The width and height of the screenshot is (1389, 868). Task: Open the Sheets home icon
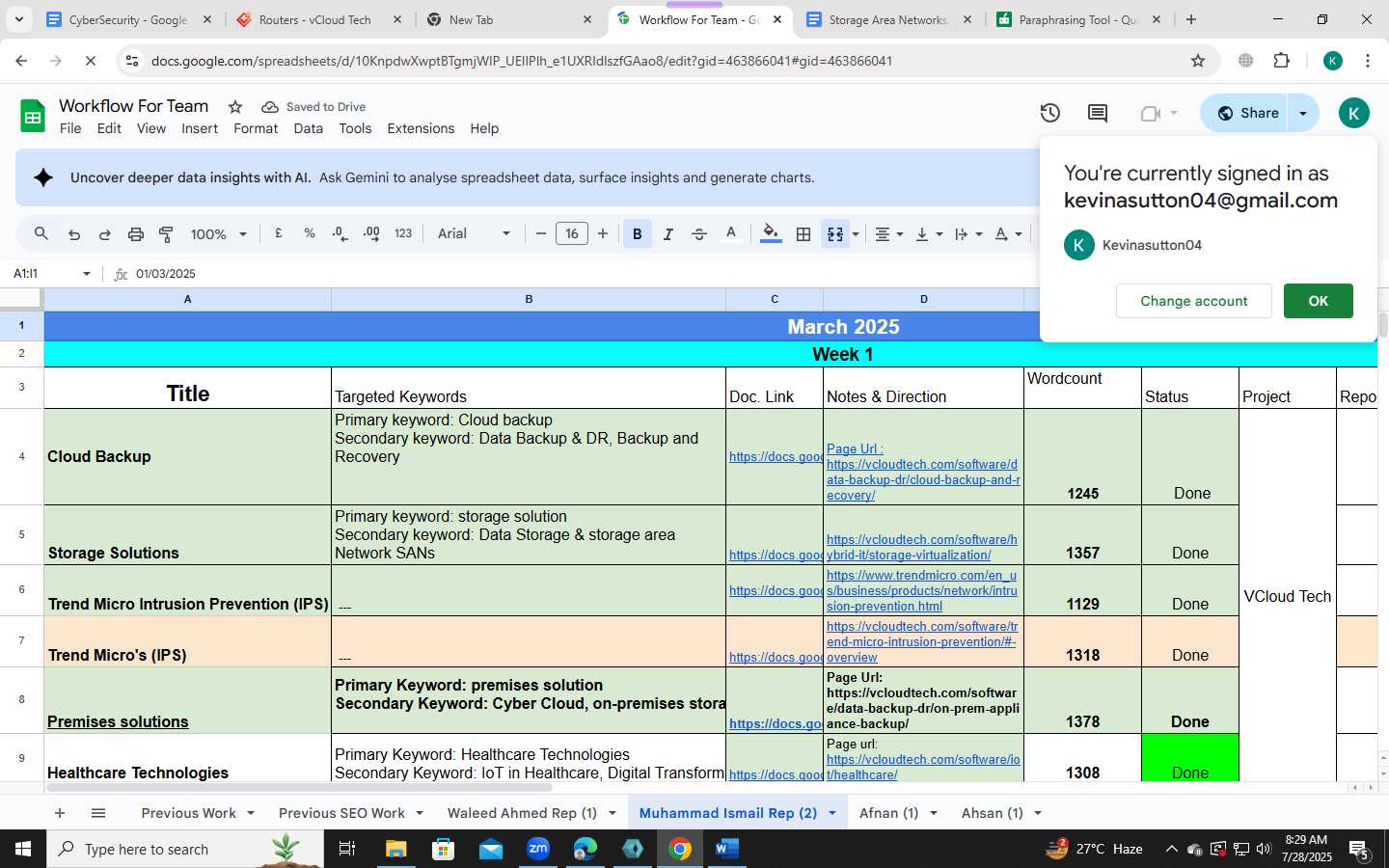click(33, 117)
